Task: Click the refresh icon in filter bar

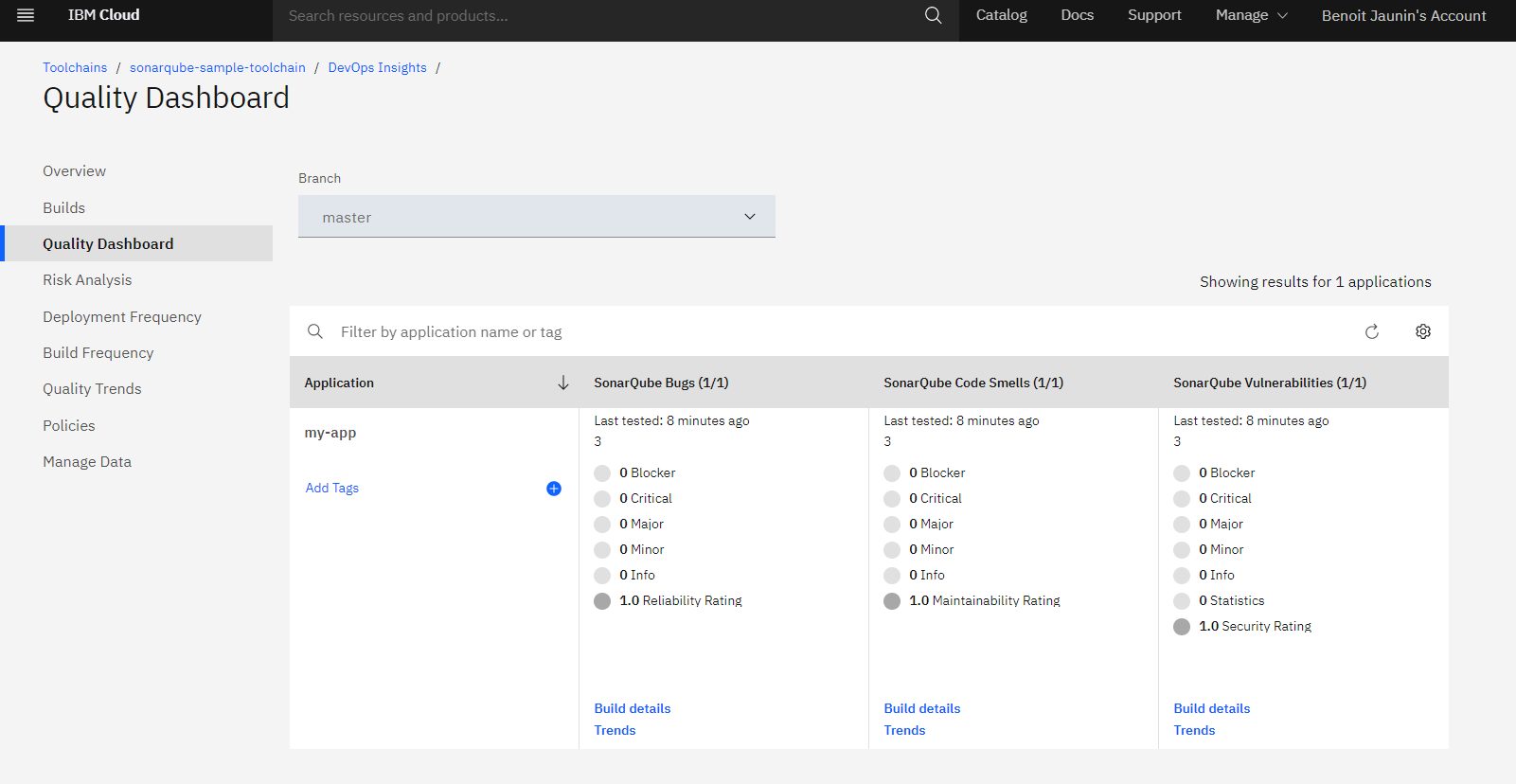Action: (x=1372, y=331)
